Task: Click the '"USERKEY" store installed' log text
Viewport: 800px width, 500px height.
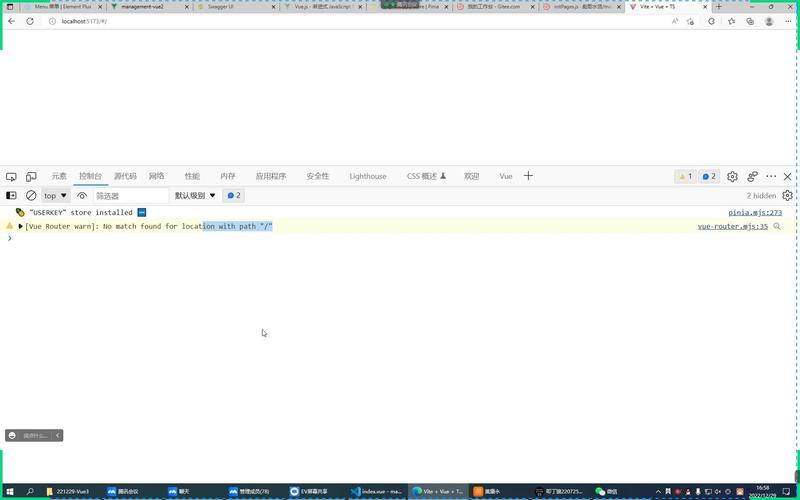Action: click(x=81, y=212)
